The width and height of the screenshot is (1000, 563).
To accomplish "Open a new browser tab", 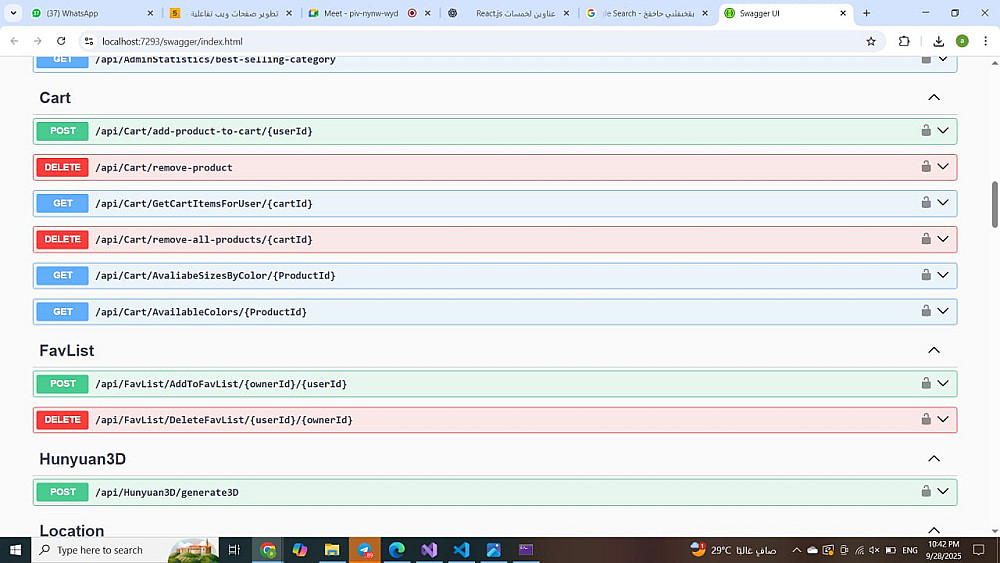I will click(866, 13).
